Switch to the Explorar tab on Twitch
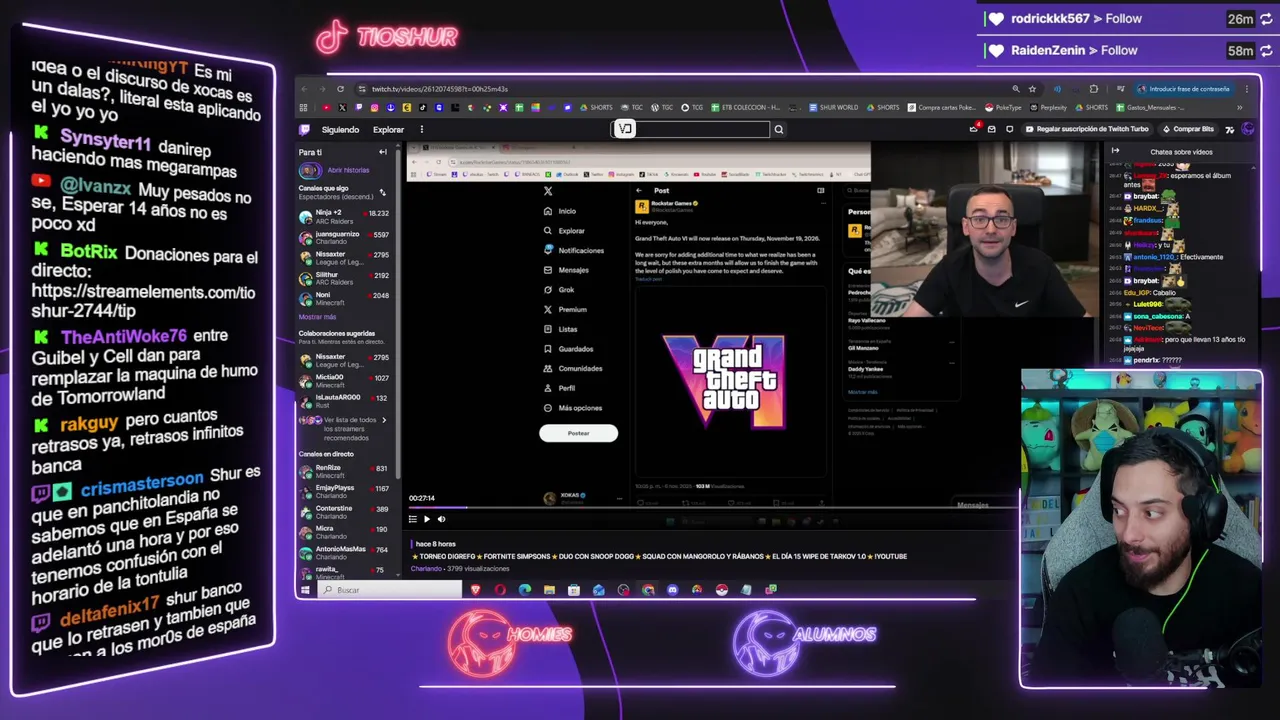 click(x=388, y=129)
